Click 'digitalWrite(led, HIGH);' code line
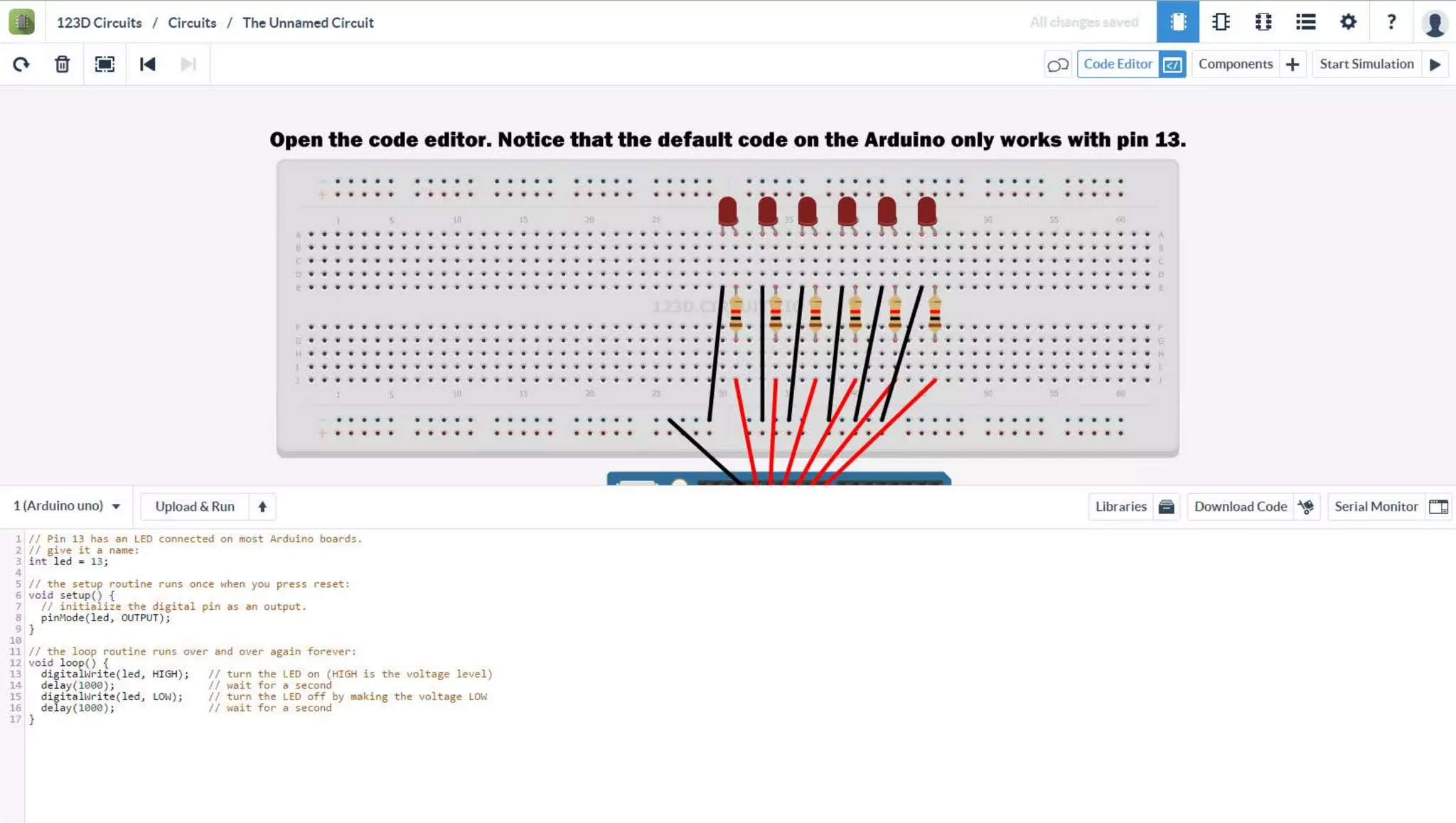1456x823 pixels. [x=115, y=674]
